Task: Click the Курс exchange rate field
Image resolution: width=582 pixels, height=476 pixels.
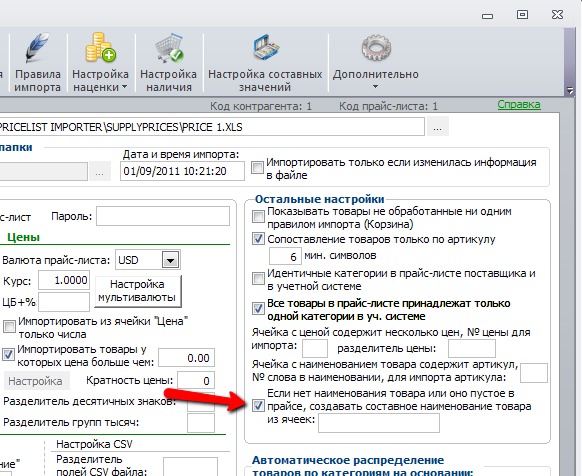Action: pos(64,280)
